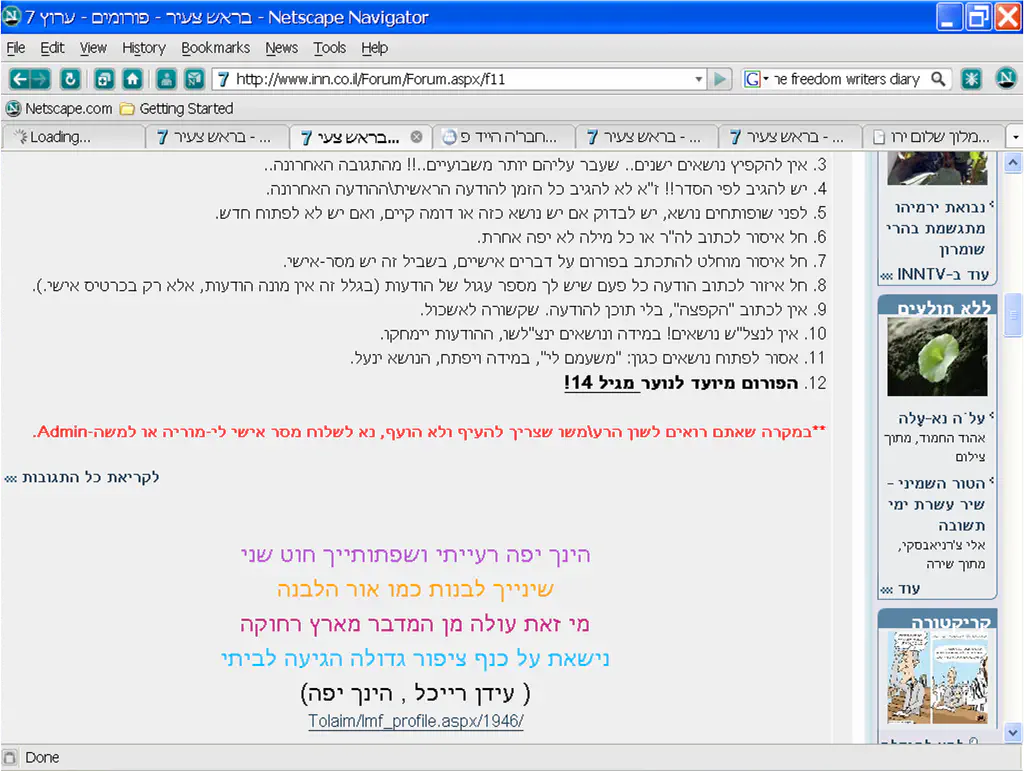Click the green Go arrow beside the URL bar

coord(720,79)
